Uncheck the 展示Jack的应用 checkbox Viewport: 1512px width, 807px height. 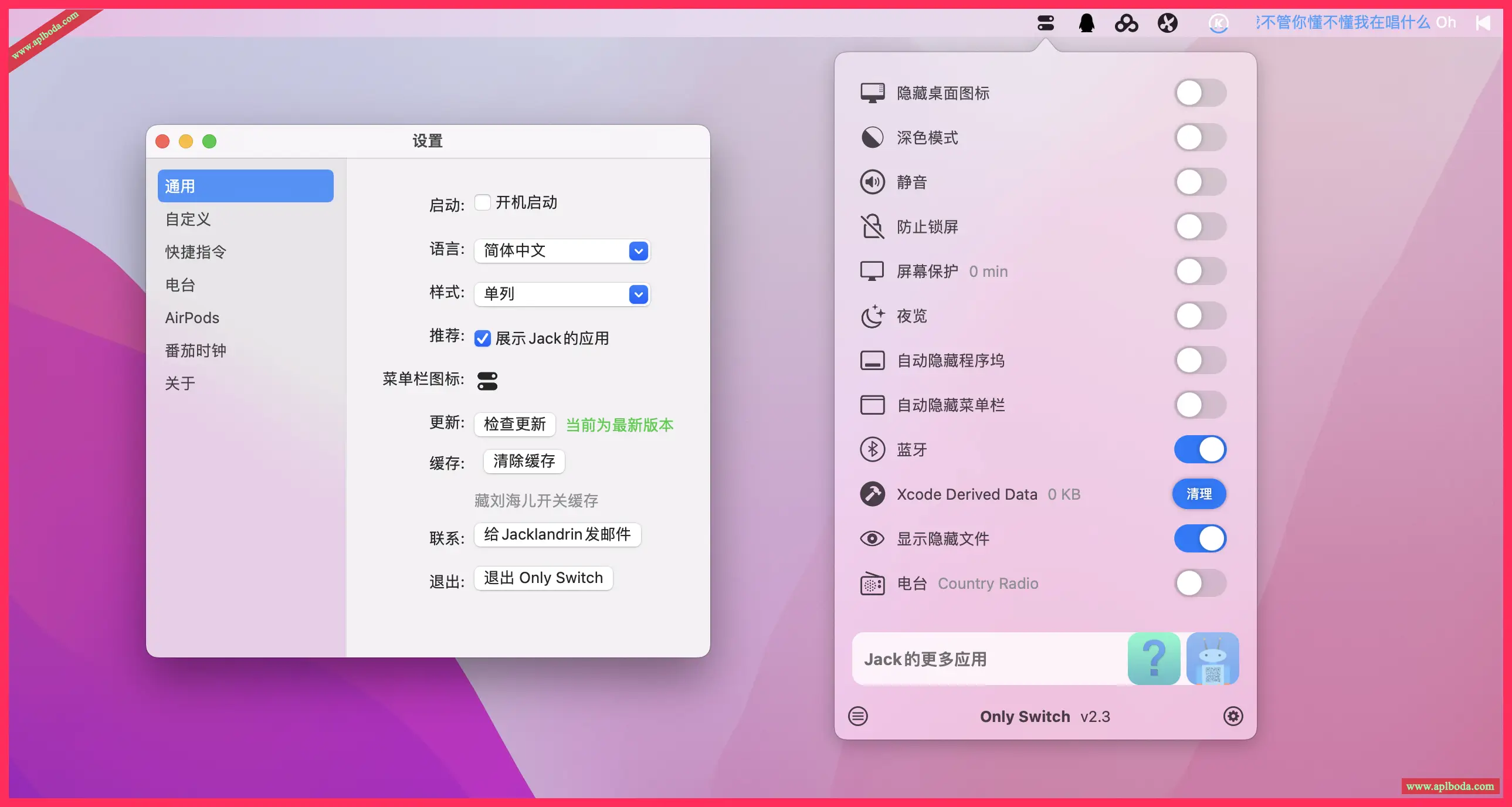click(483, 338)
